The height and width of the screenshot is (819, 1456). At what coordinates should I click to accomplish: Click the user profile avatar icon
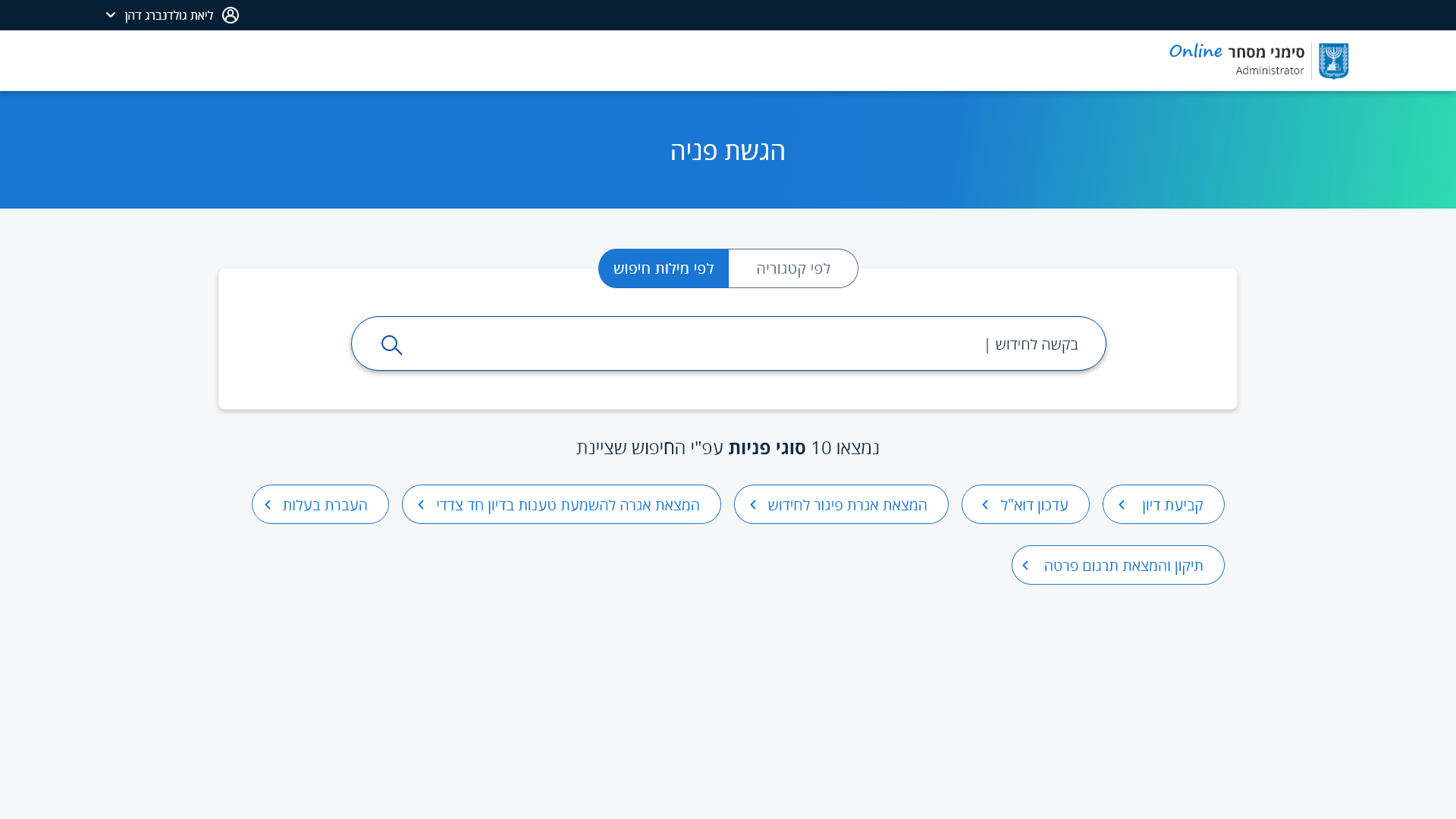tap(231, 15)
